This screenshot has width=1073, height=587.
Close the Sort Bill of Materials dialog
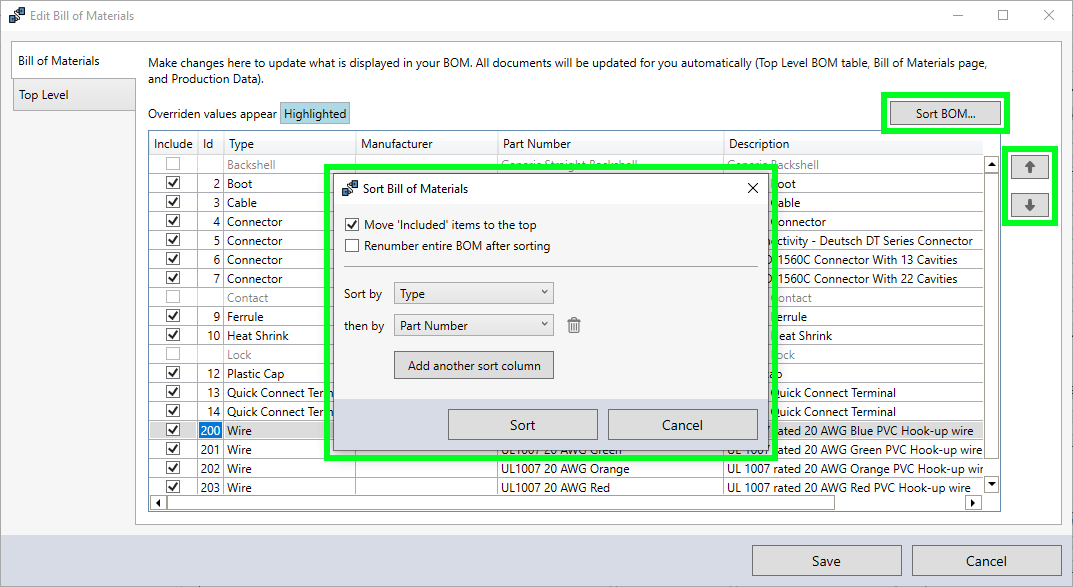point(753,188)
